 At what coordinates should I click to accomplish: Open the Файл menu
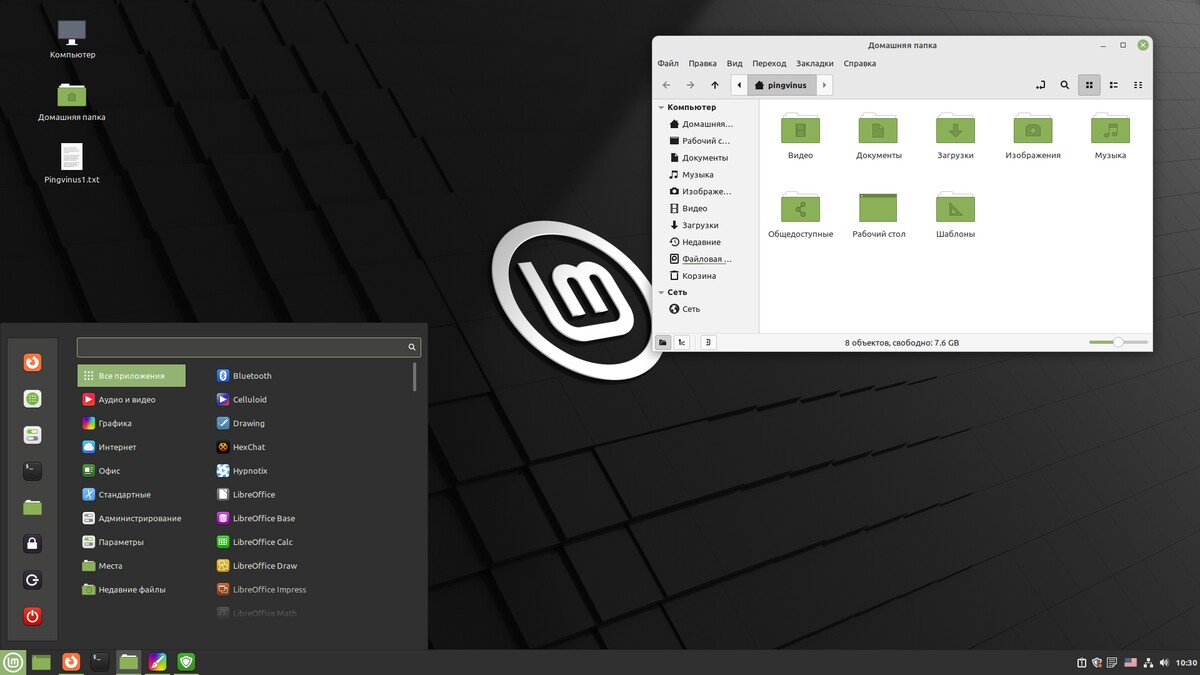point(668,63)
